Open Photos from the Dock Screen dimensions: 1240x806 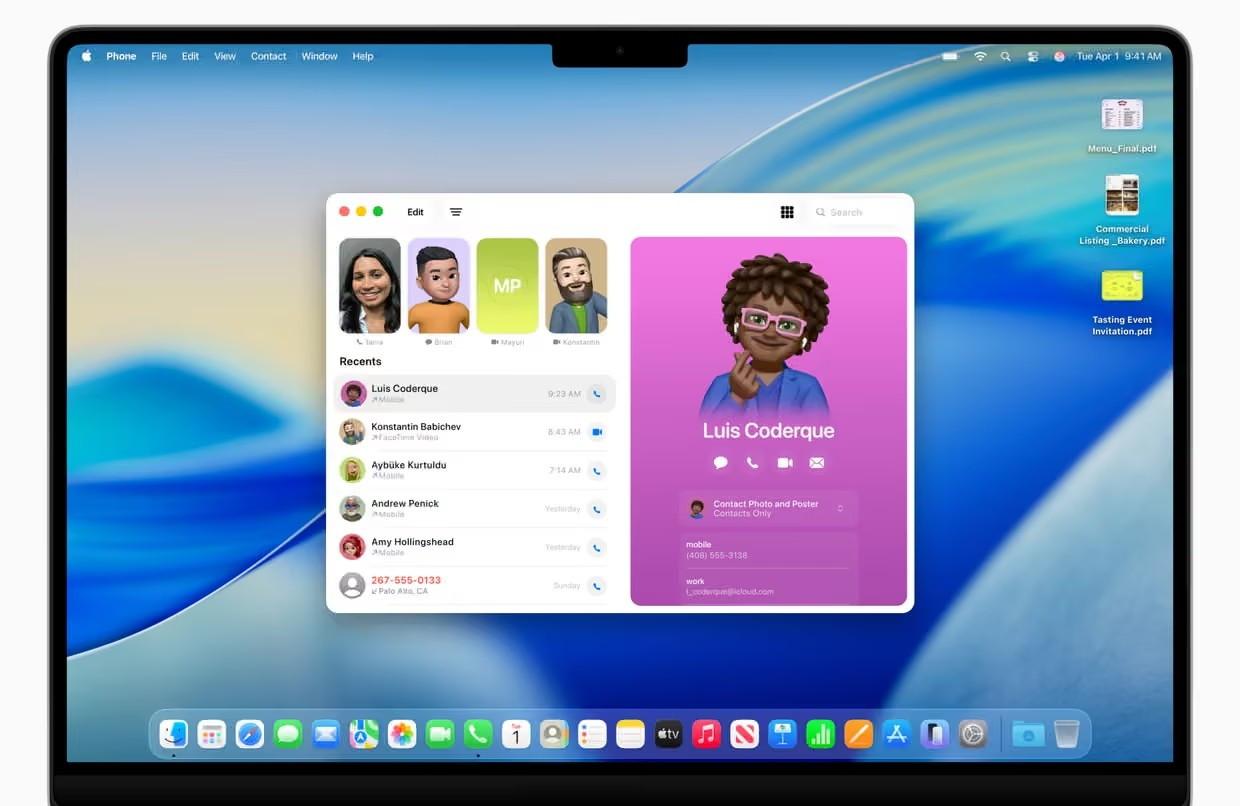click(x=402, y=734)
